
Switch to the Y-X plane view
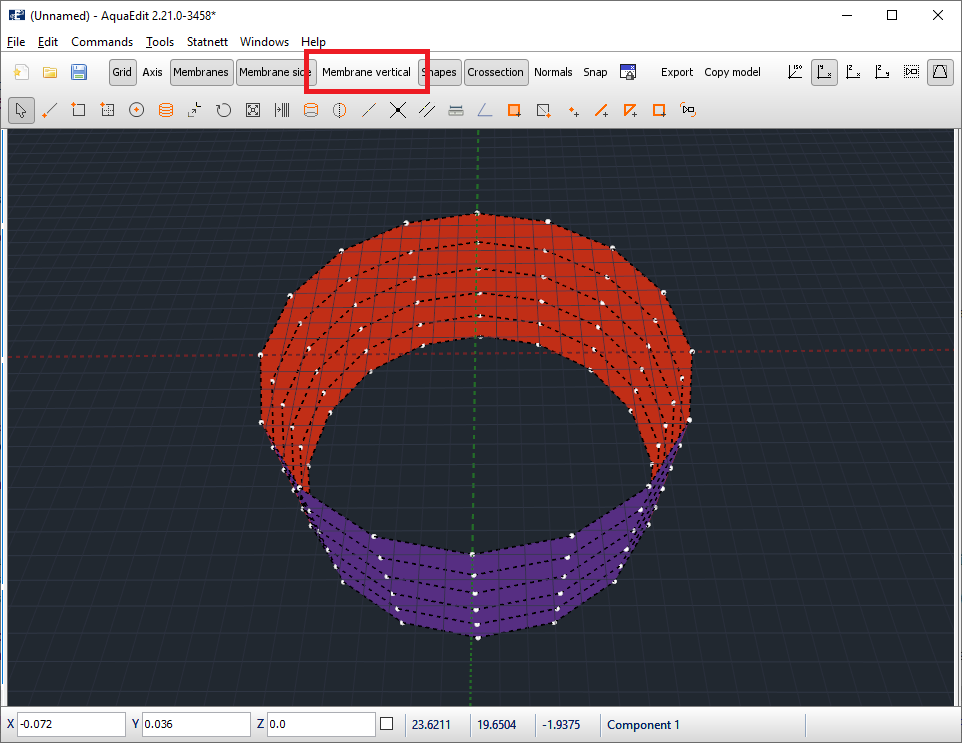(x=824, y=72)
